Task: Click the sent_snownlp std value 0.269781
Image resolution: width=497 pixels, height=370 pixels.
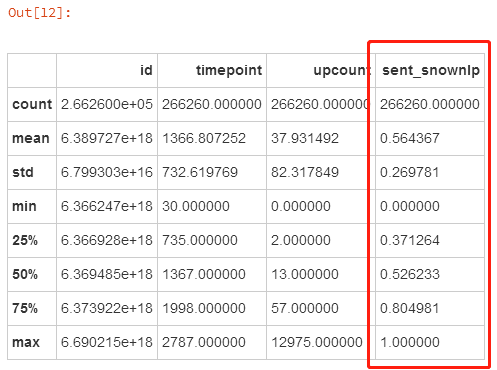Action: pyautogui.click(x=409, y=172)
